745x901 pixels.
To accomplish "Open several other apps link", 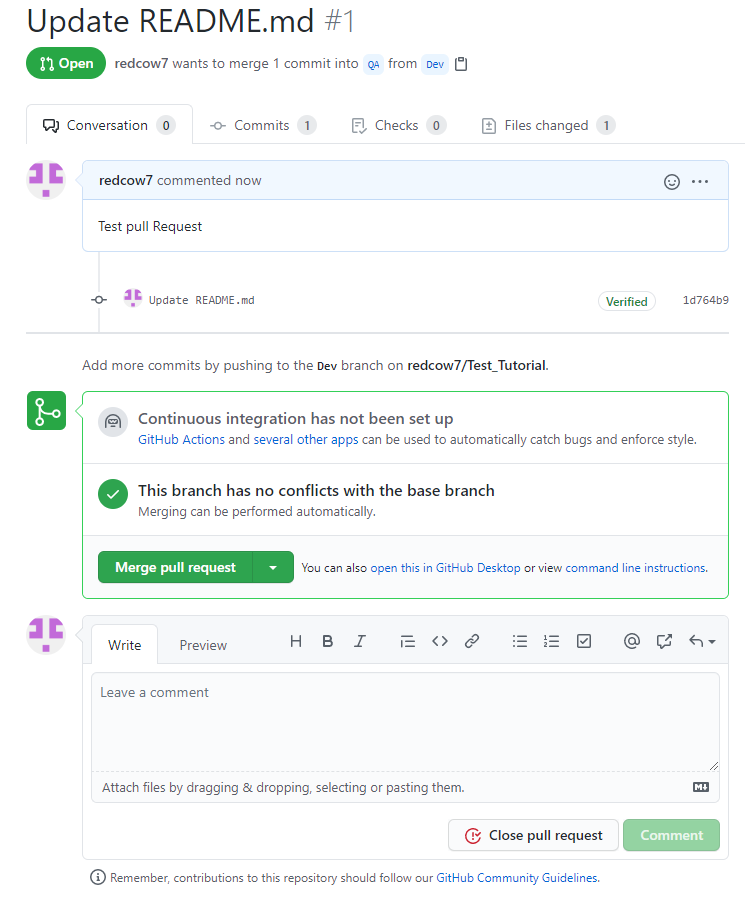I will 306,440.
